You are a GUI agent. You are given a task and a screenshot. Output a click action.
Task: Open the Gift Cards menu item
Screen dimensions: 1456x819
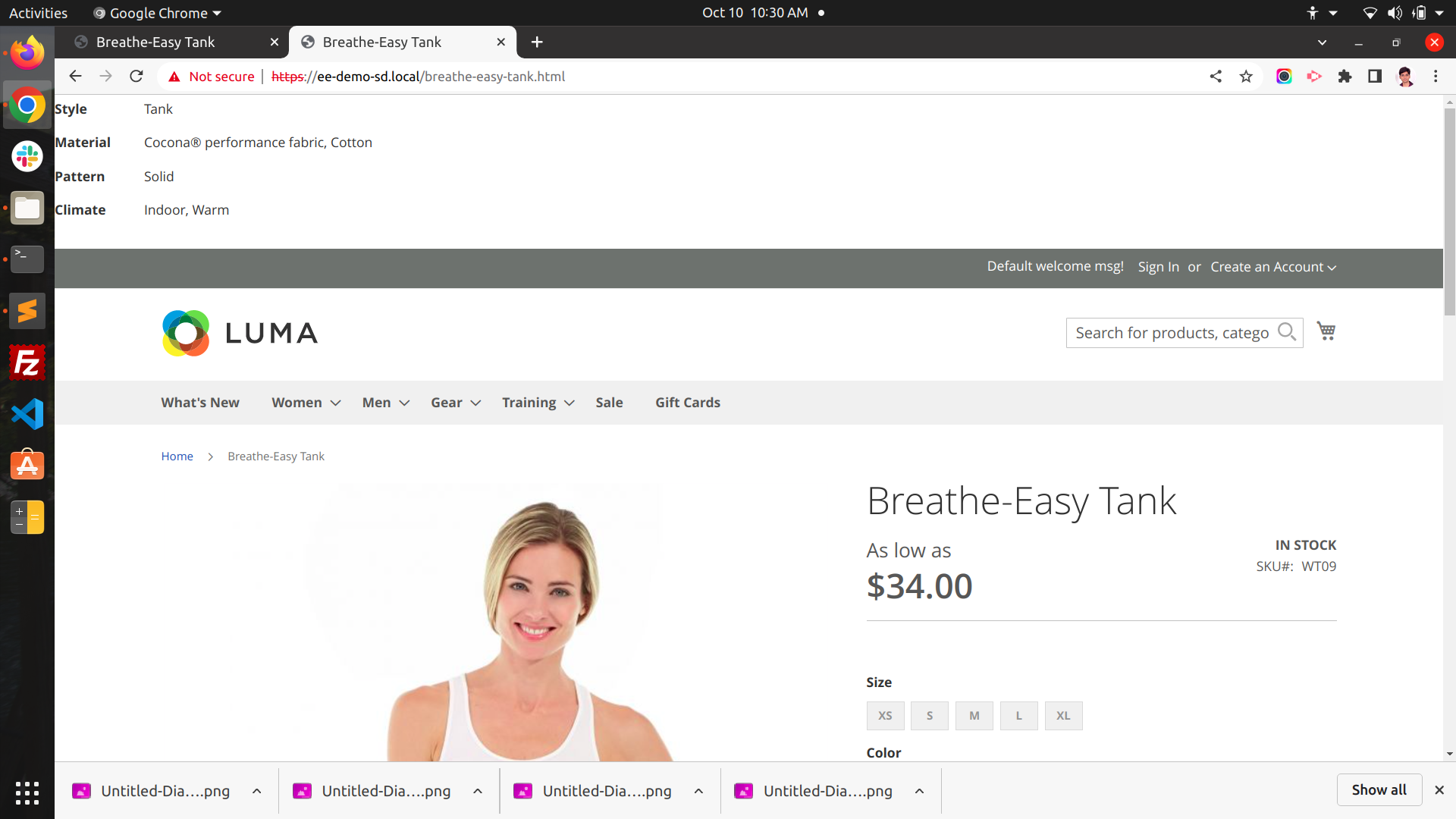click(x=687, y=403)
